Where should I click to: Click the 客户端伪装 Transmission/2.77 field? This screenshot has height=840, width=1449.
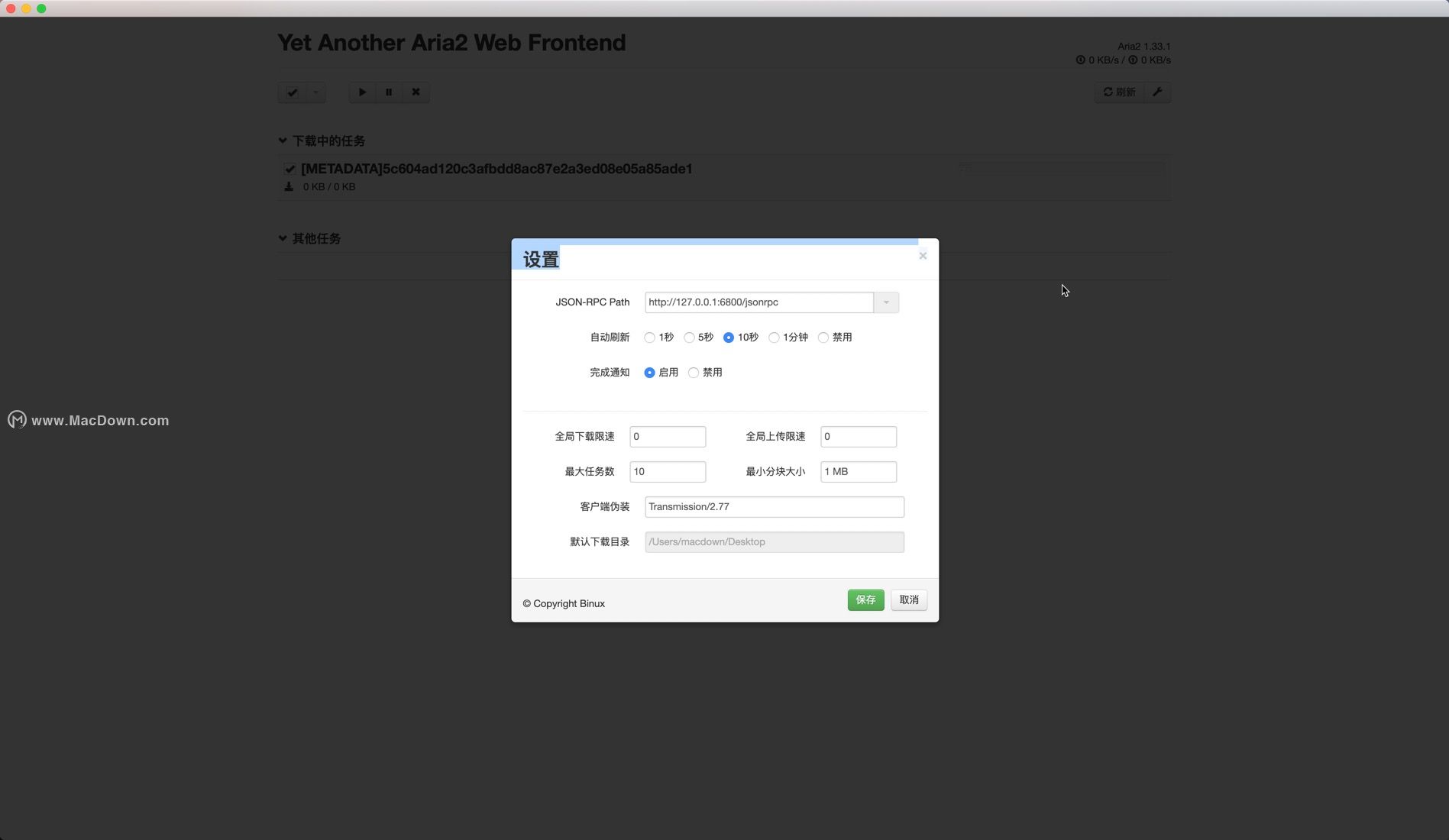[x=775, y=507]
